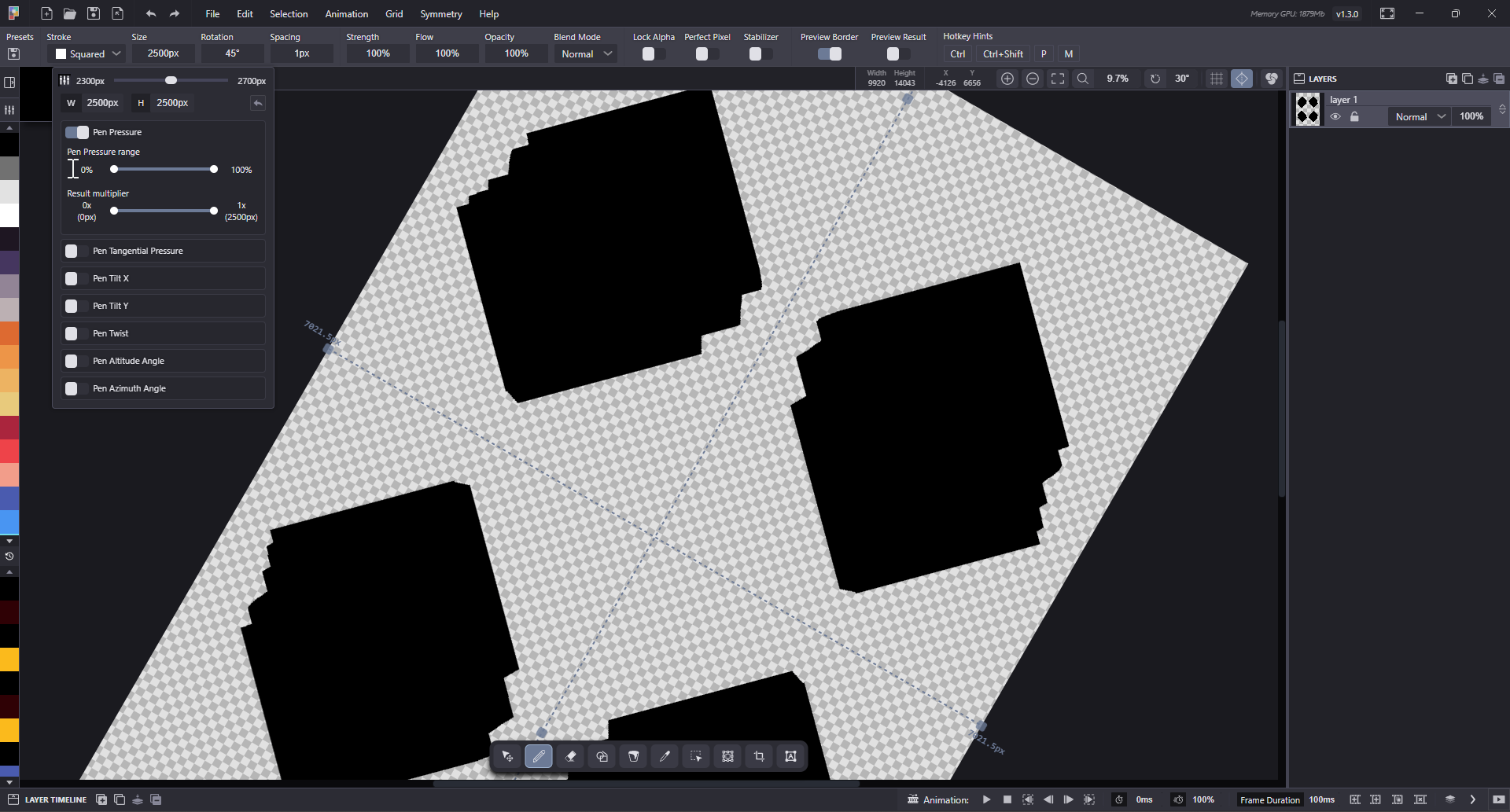
Task: Redo the last undone action
Action: [175, 13]
